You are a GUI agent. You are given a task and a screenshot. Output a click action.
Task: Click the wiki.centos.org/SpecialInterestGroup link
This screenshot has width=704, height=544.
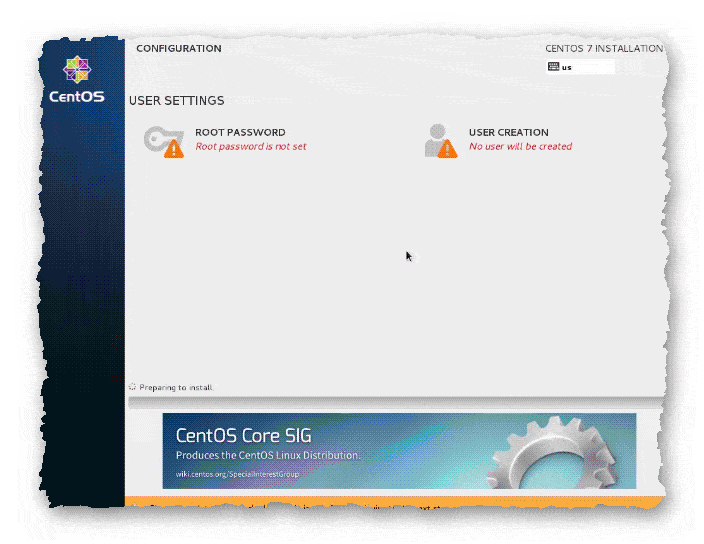click(x=237, y=474)
